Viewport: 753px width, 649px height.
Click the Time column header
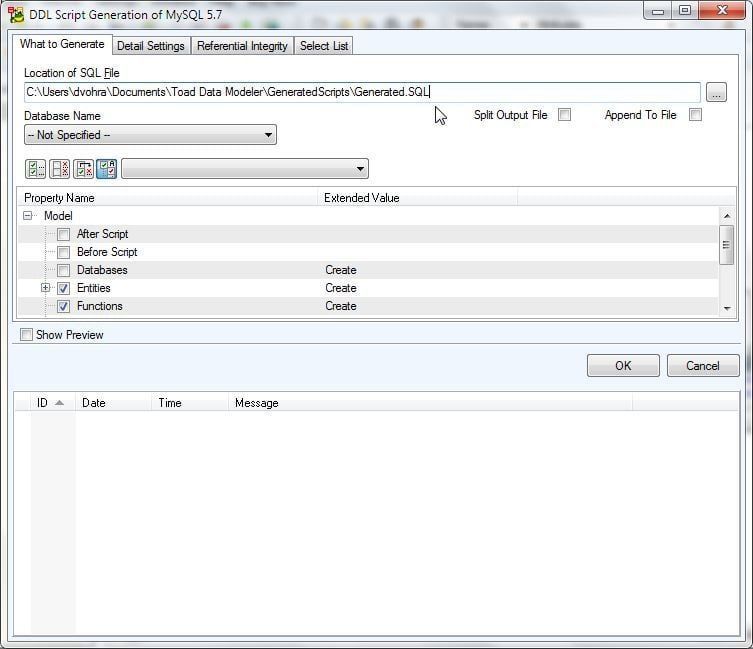coord(190,403)
